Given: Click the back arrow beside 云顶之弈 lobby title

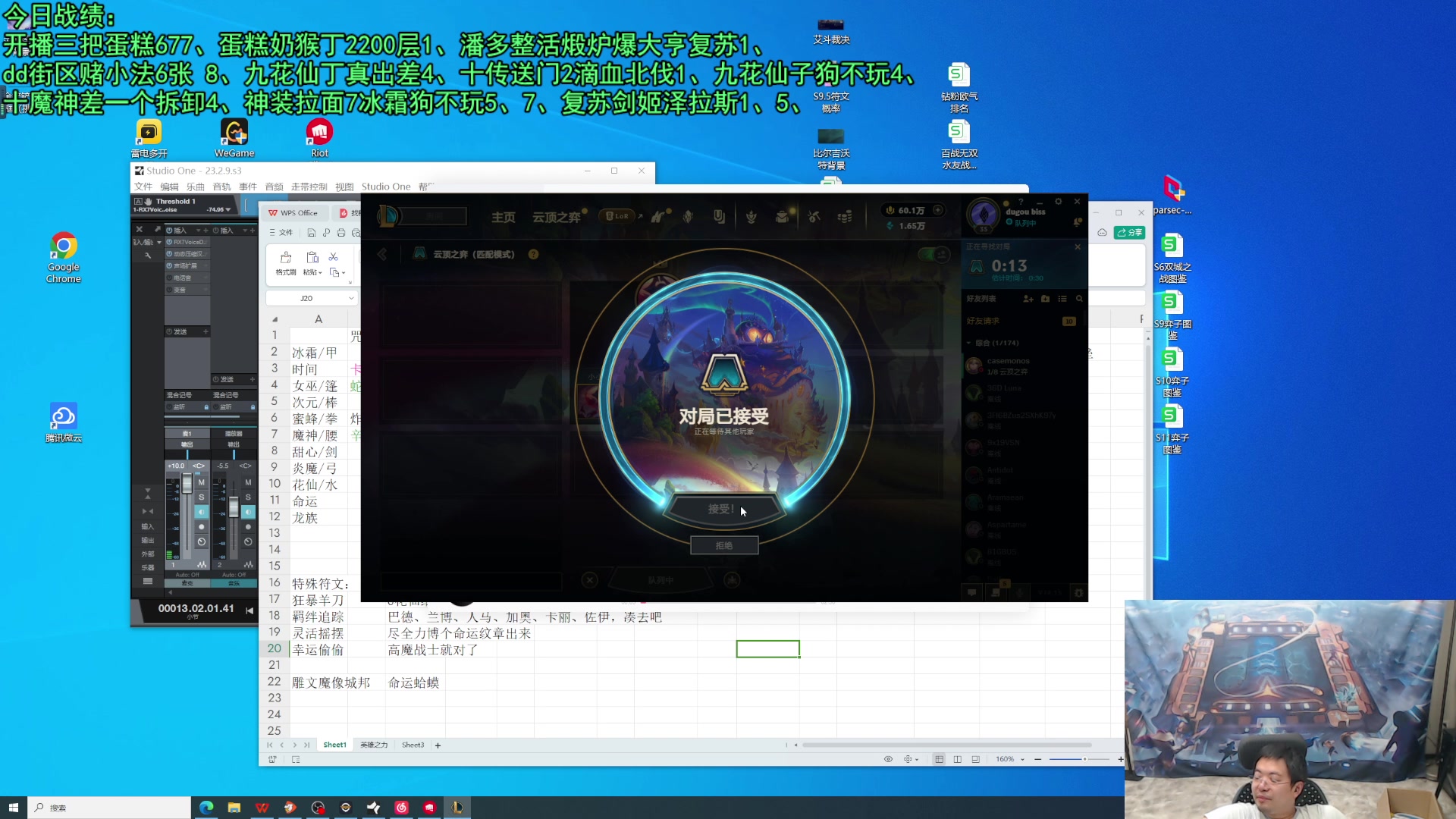Looking at the screenshot, I should (382, 254).
